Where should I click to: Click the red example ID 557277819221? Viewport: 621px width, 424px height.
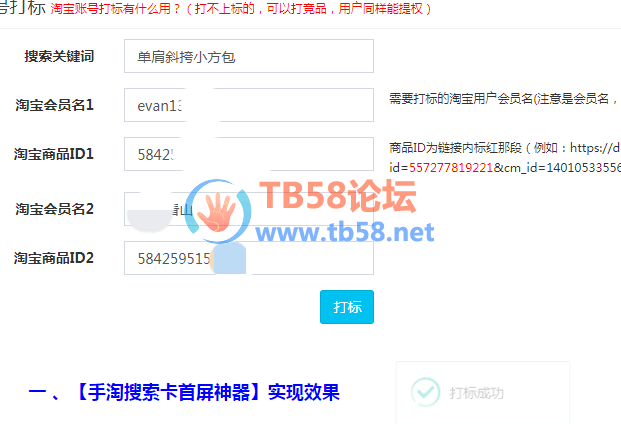pyautogui.click(x=451, y=168)
